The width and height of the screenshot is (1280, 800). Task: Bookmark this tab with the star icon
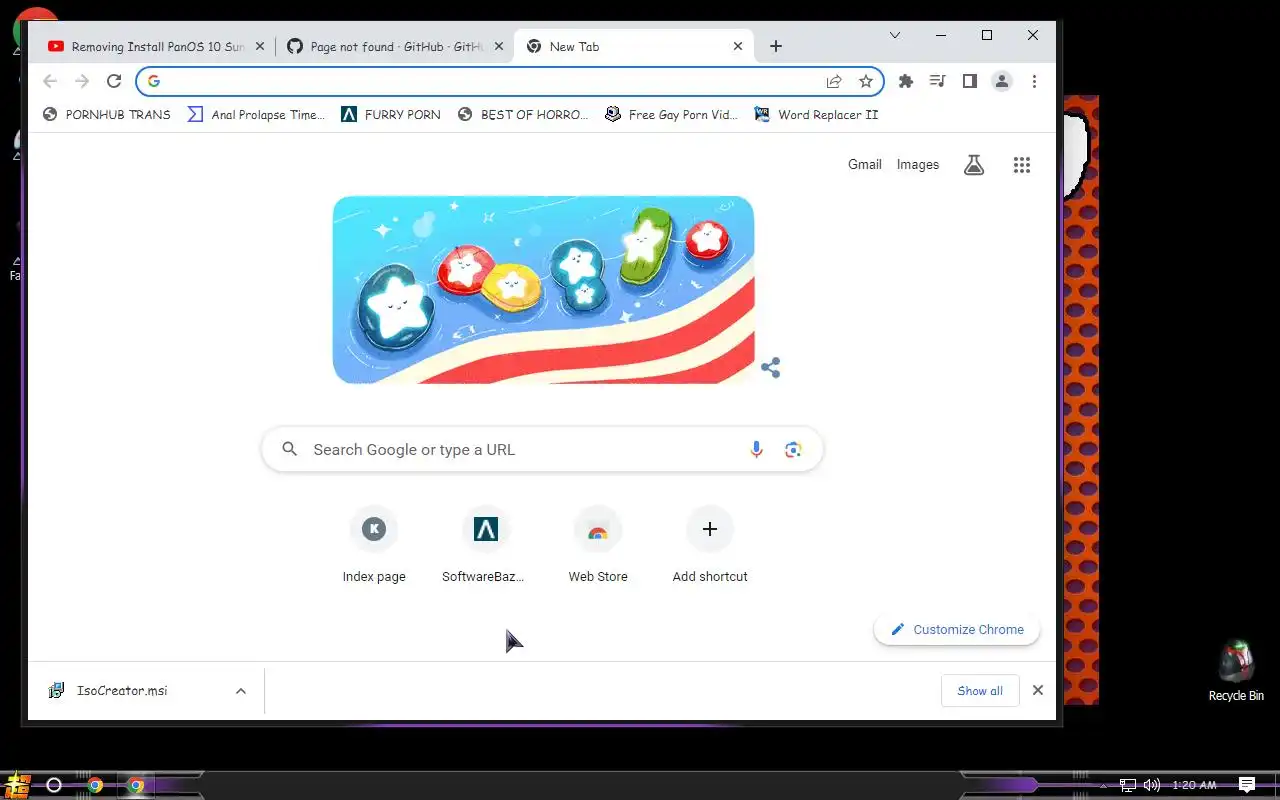866,81
